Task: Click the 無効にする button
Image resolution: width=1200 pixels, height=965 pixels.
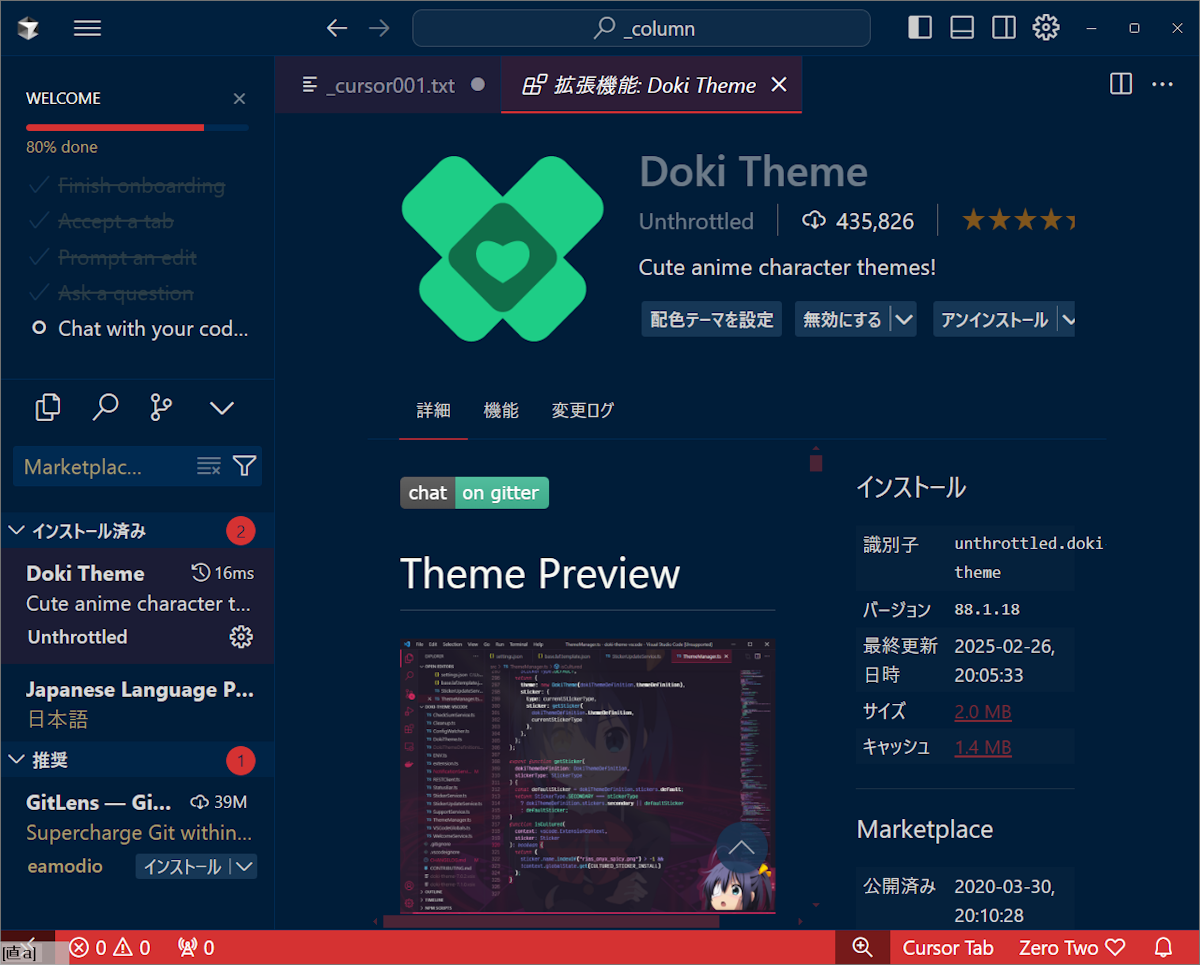Action: coord(842,319)
